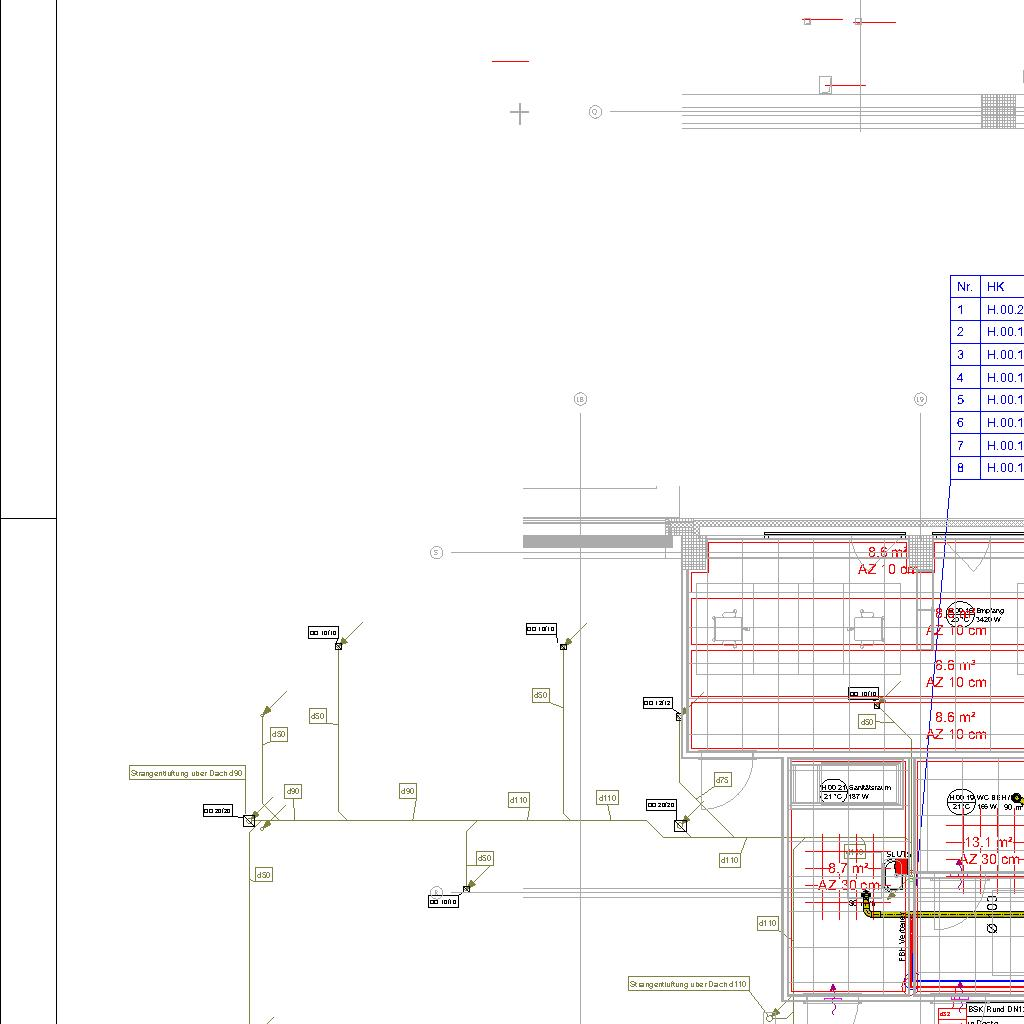Click the crosshair marker near axis Q

pyautogui.click(x=519, y=113)
